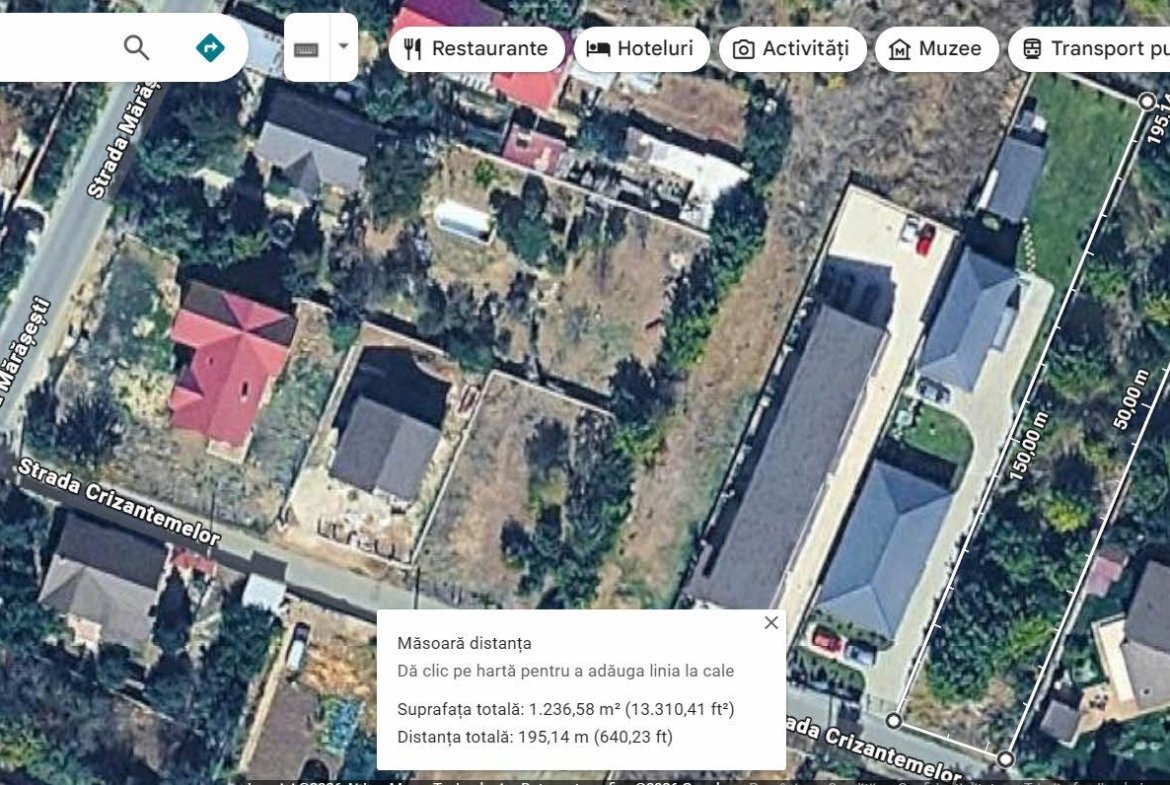Open the Transport public chip
Image resolution: width=1170 pixels, height=785 pixels.
point(1089,49)
